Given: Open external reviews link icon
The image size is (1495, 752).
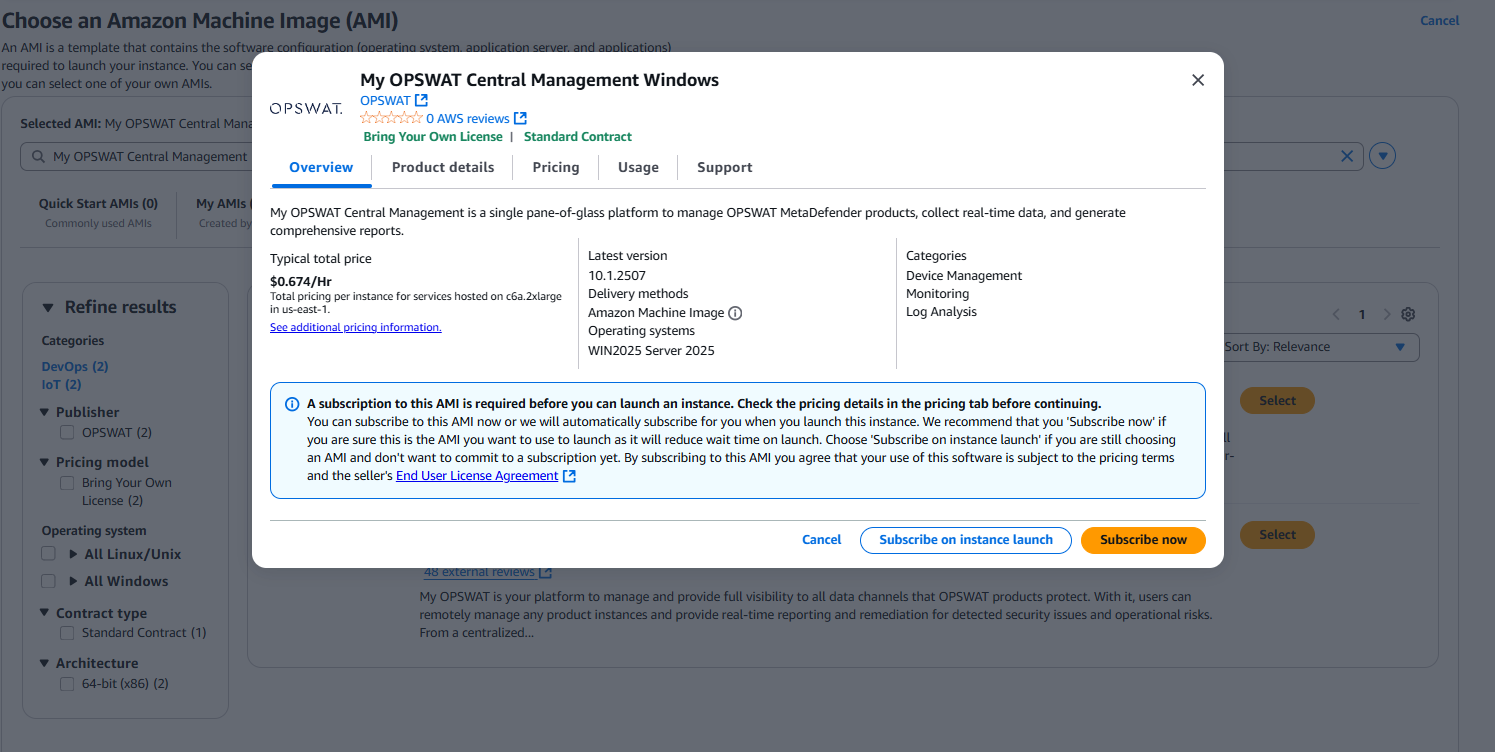Looking at the screenshot, I should (545, 572).
